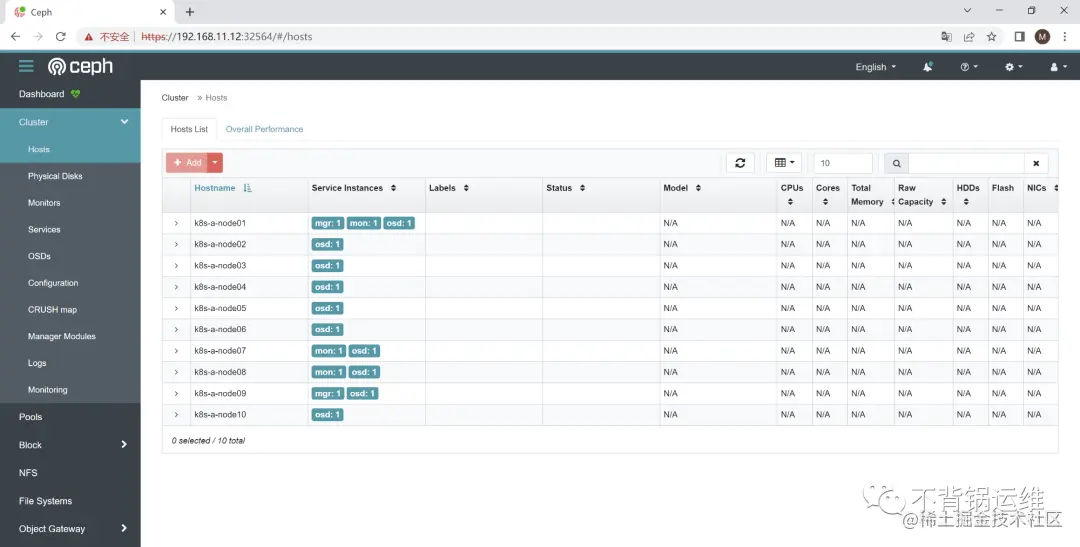Open the Add button dropdown caret
This screenshot has width=1080, height=547.
[x=215, y=163]
